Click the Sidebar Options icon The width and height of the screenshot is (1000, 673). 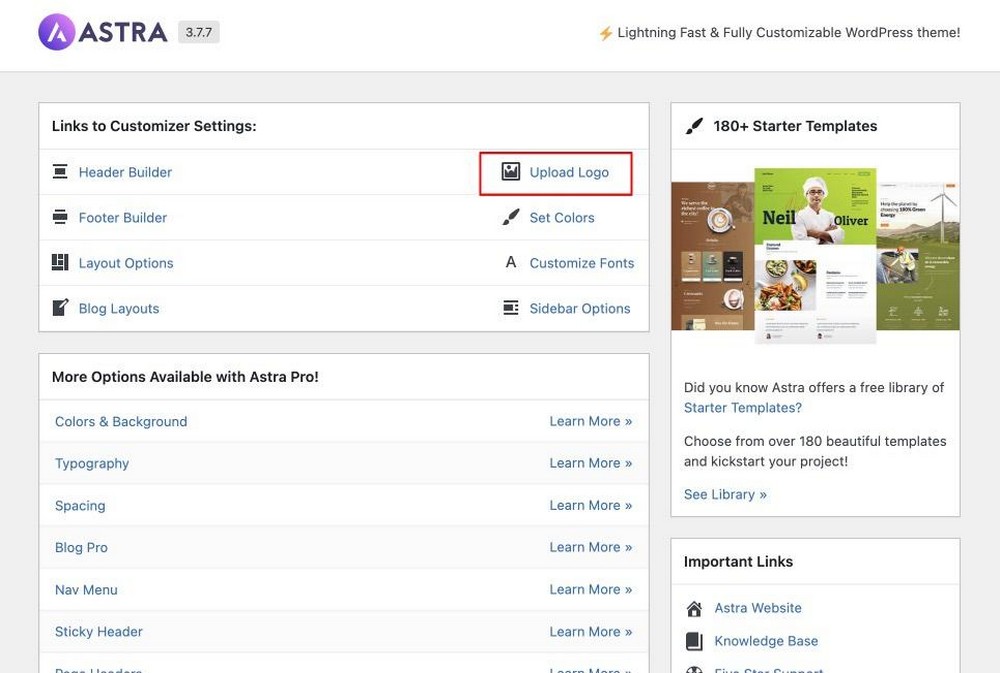coord(510,307)
